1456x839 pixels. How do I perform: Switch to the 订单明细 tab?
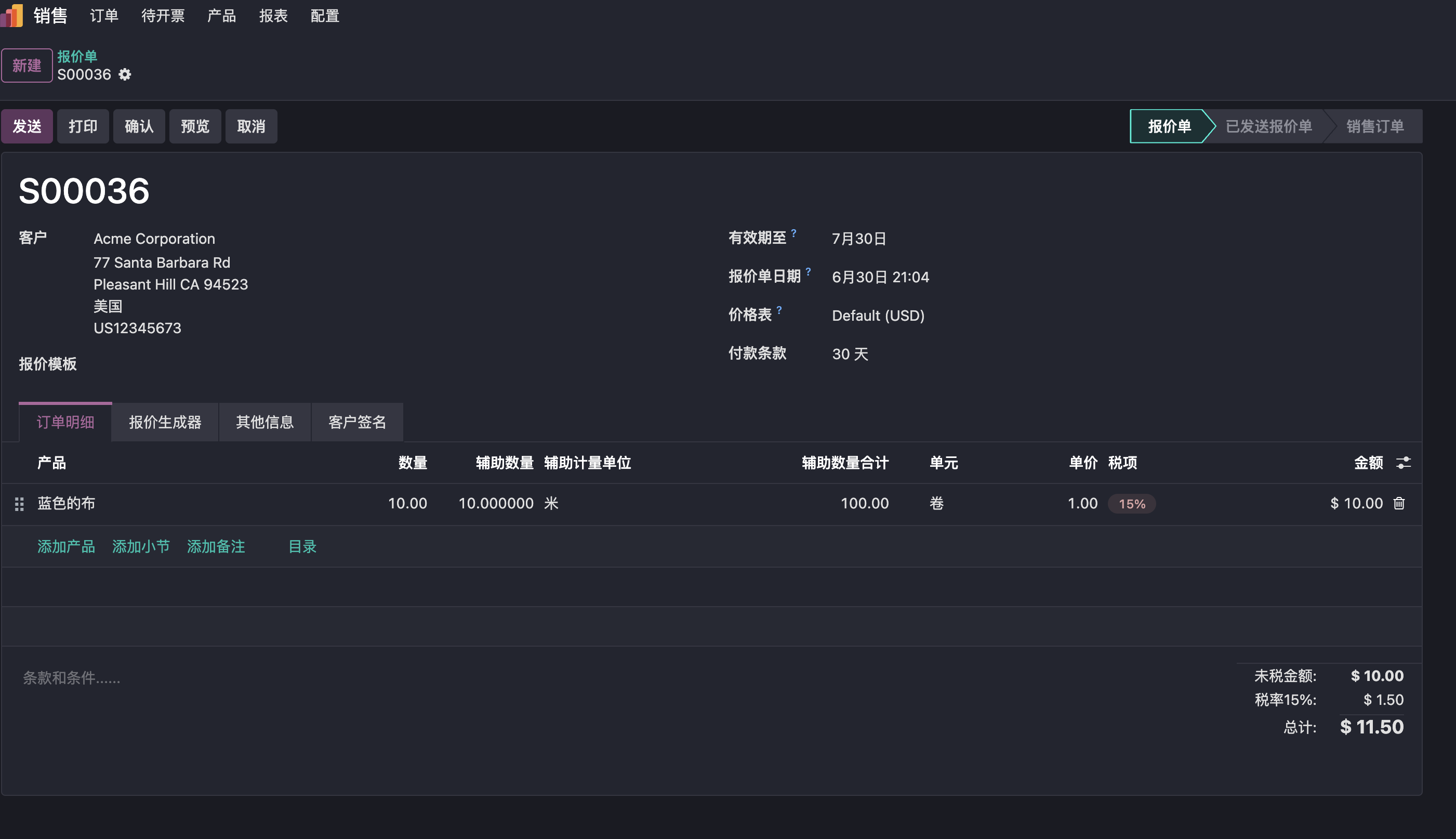click(65, 422)
